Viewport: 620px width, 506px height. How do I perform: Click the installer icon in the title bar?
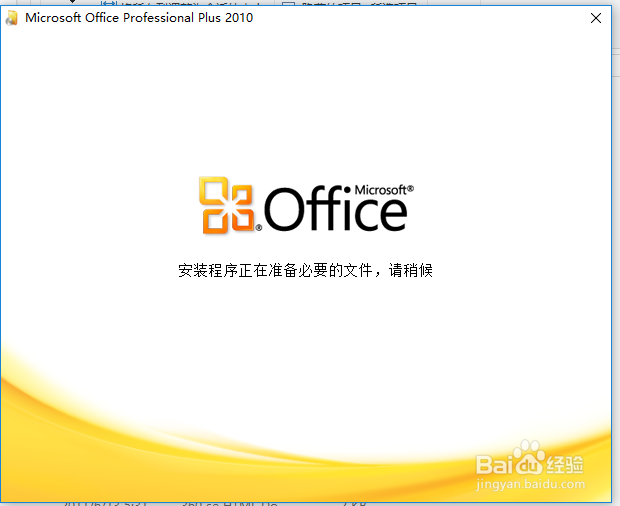click(12, 18)
